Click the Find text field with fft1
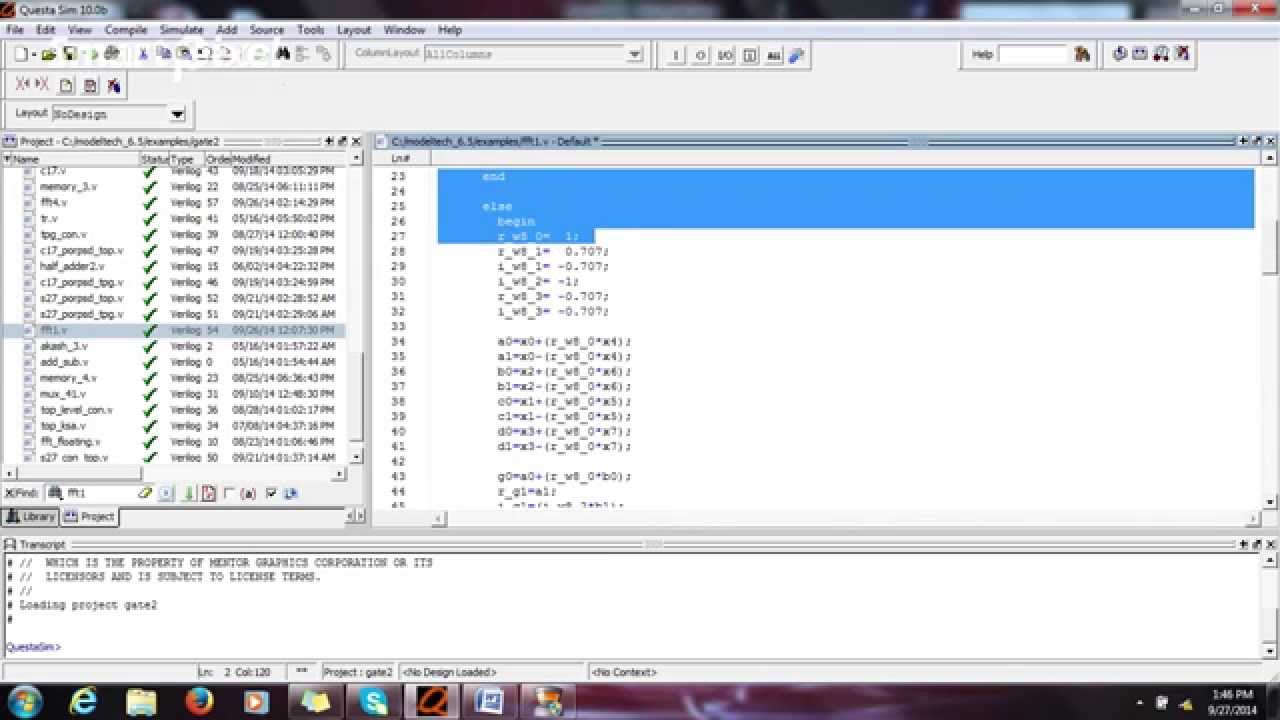This screenshot has height=720, width=1280. (x=100, y=493)
